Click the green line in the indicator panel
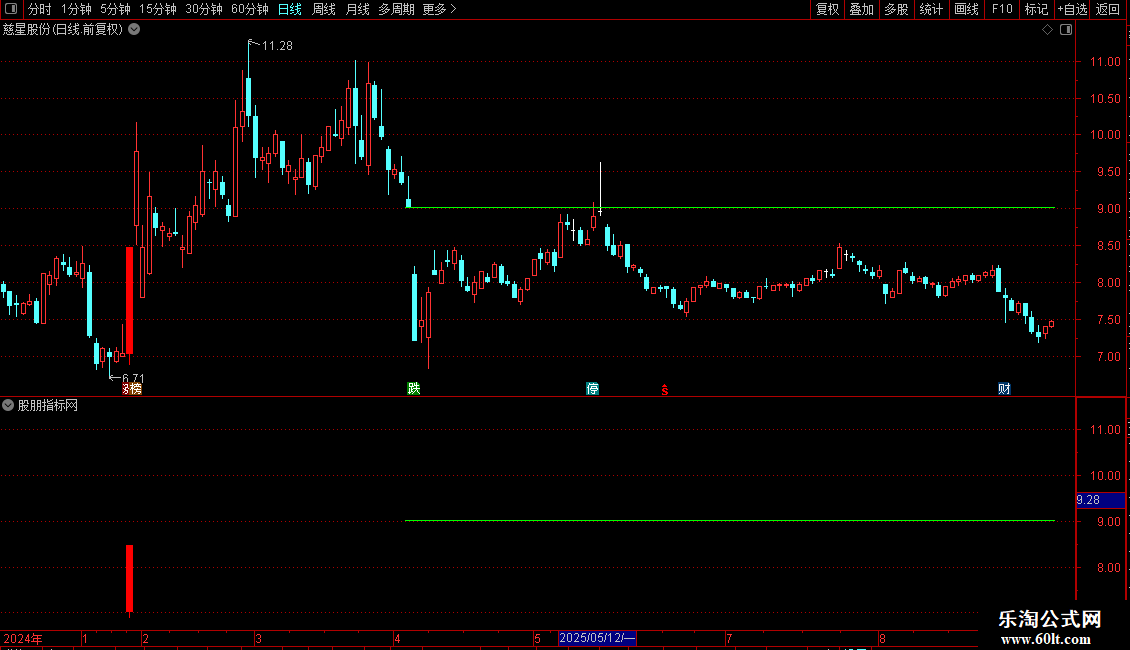Screen dimensions: 1130x650 click(x=730, y=520)
